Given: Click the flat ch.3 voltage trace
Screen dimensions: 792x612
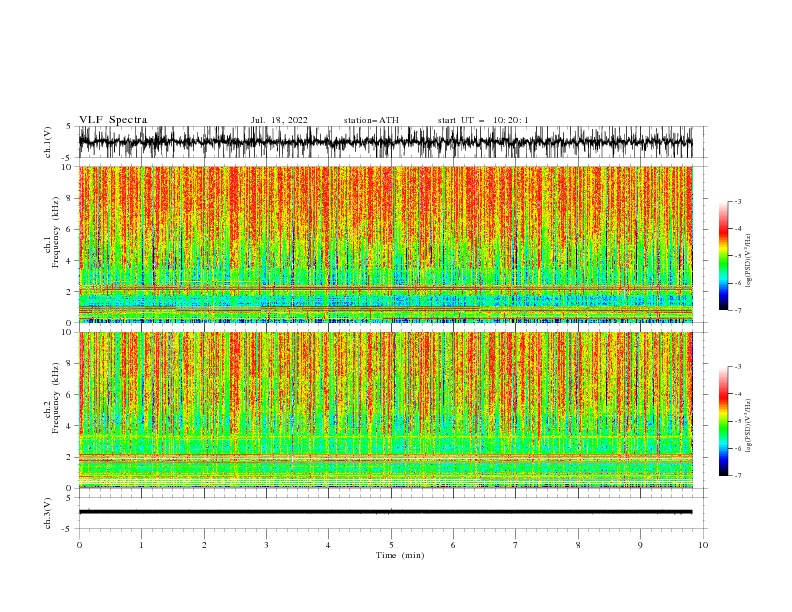Looking at the screenshot, I should coord(385,512).
